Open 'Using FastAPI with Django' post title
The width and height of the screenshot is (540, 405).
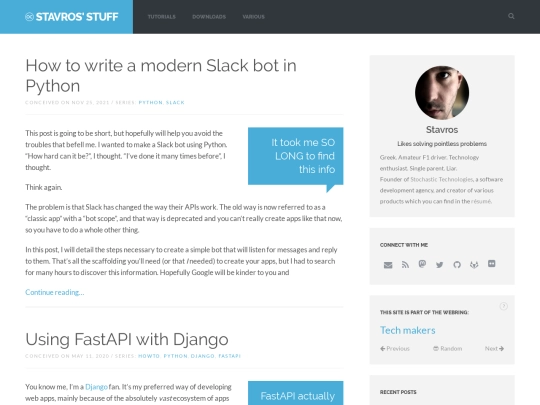click(127, 339)
